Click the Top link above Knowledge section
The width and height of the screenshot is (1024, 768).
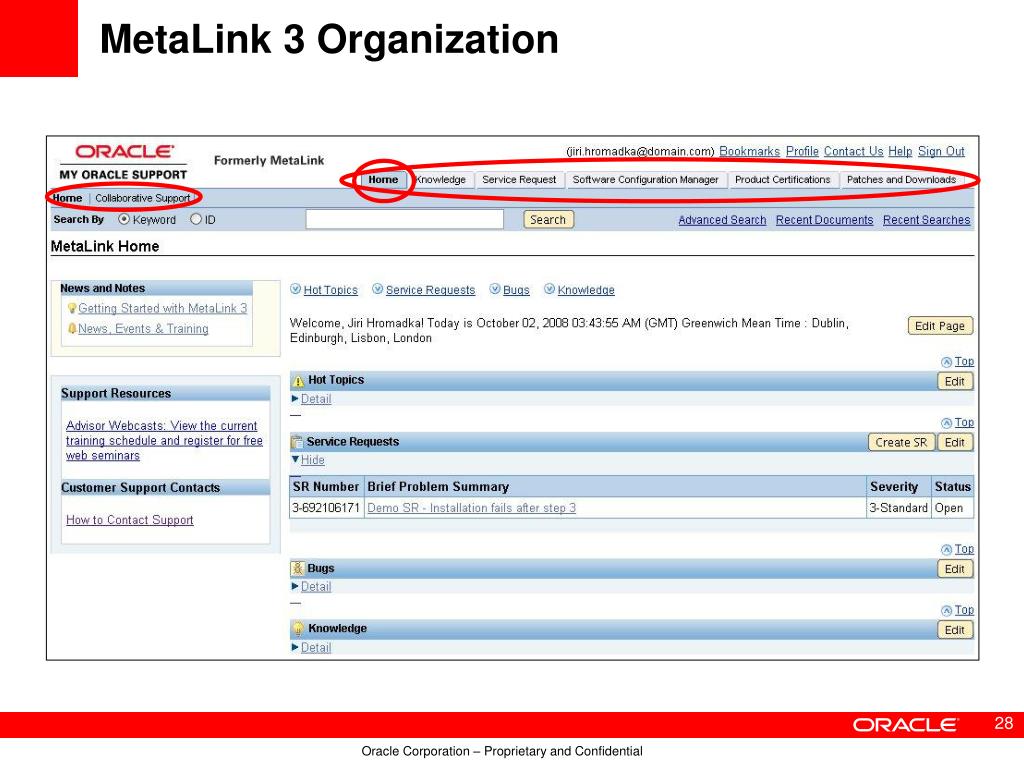coord(964,610)
